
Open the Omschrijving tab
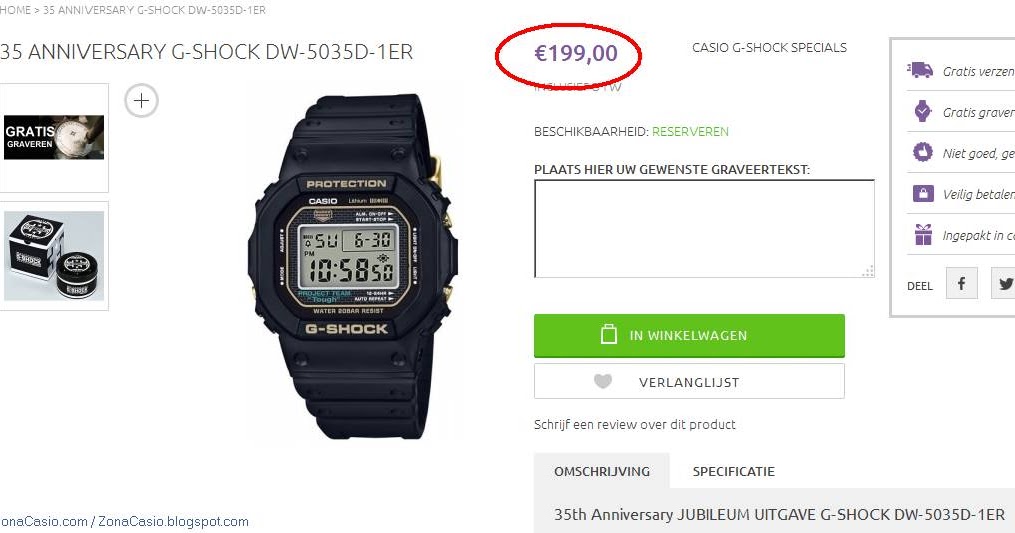602,471
